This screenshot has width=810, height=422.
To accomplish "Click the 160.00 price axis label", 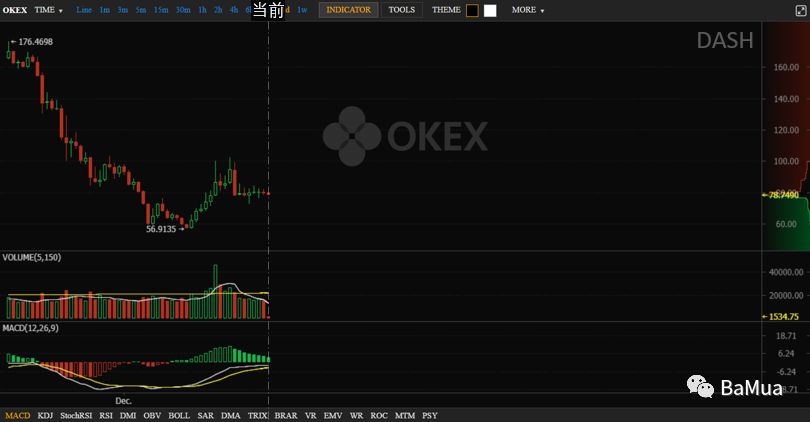I will [786, 67].
